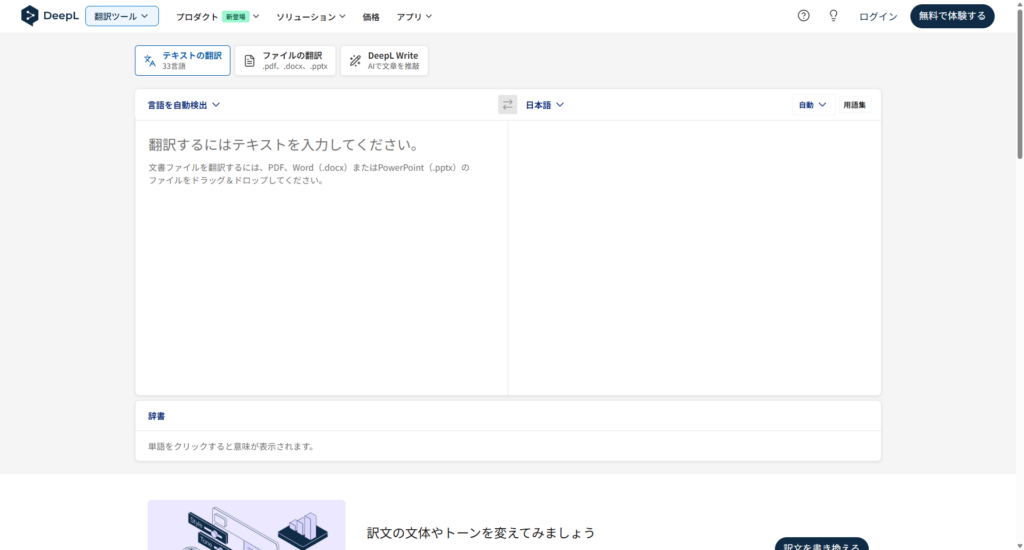Screen dimensions: 1024x550
Task: Click the swap languages icon
Action: [507, 105]
